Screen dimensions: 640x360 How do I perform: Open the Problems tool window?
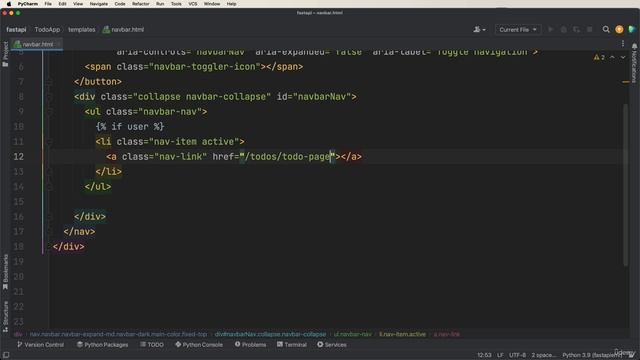pos(250,345)
